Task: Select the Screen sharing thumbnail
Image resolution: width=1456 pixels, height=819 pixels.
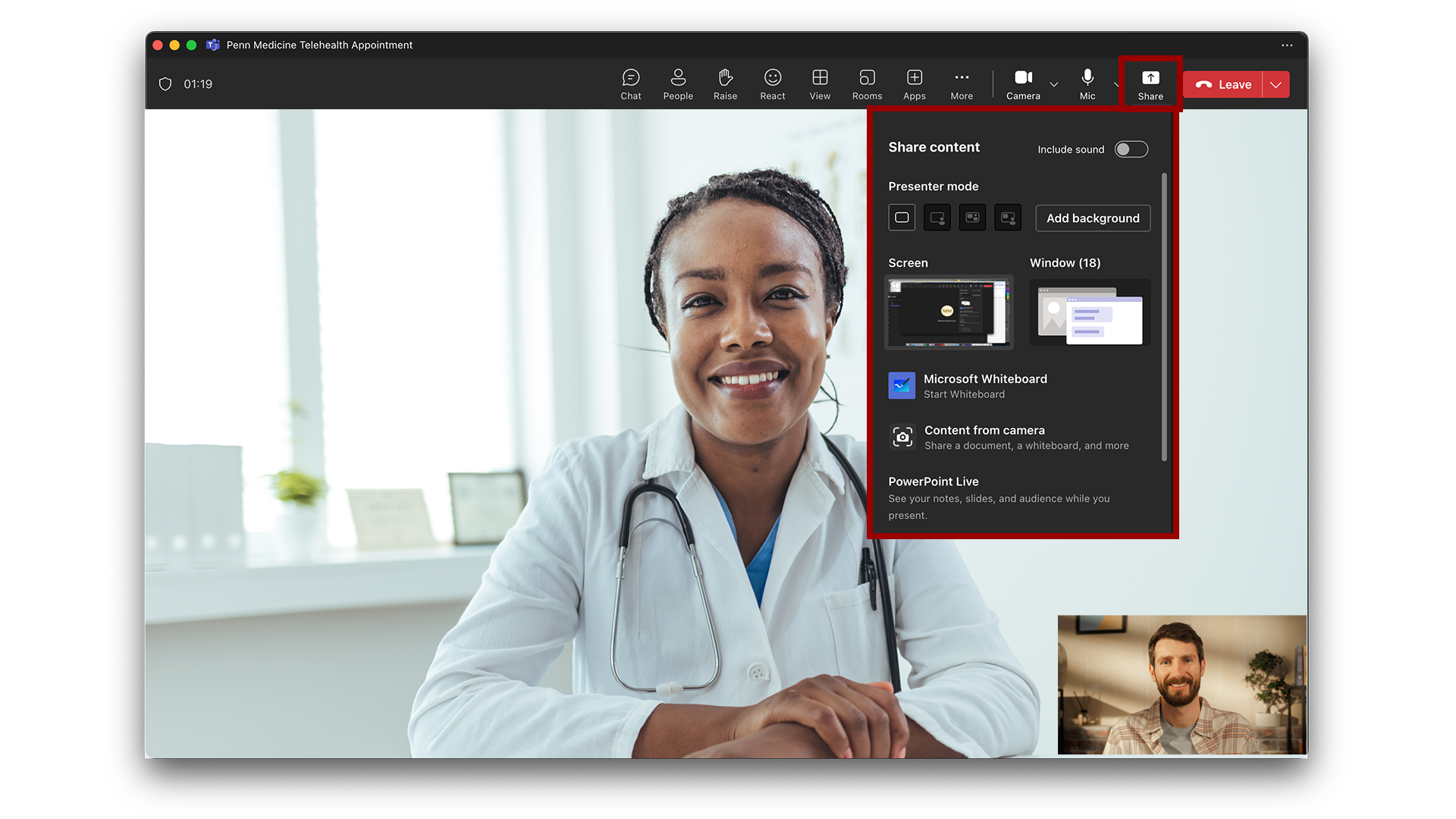Action: (x=948, y=312)
